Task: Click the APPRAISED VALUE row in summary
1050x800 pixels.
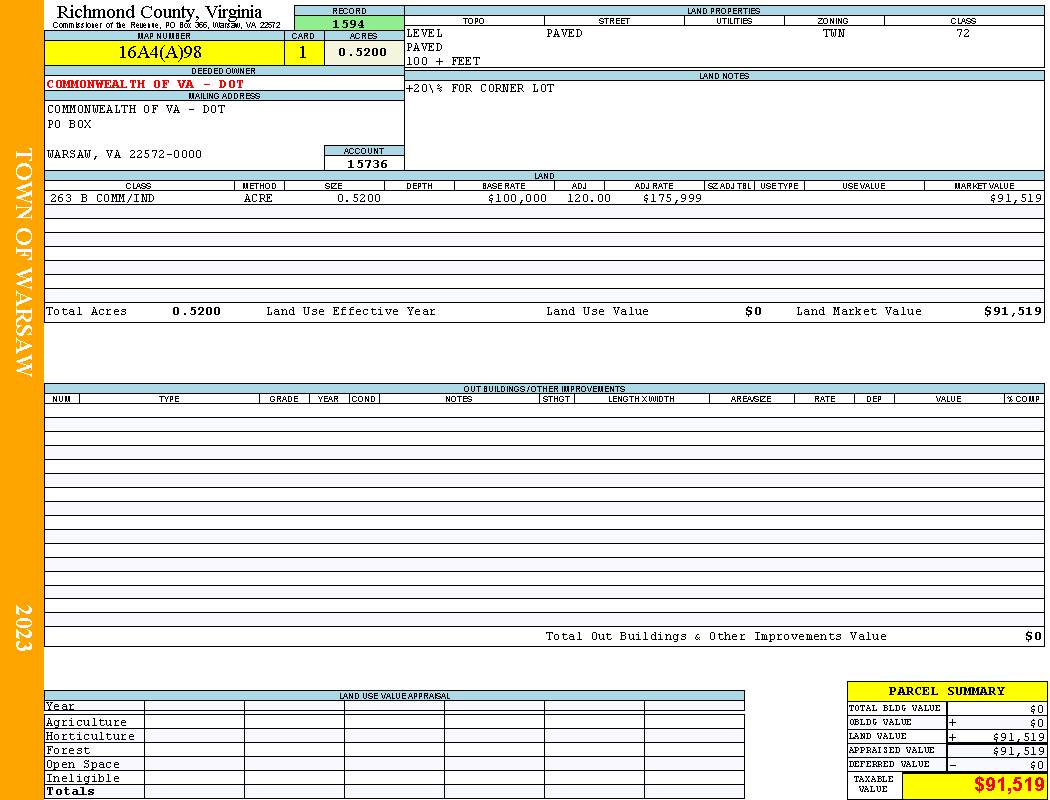Action: pyautogui.click(x=946, y=750)
